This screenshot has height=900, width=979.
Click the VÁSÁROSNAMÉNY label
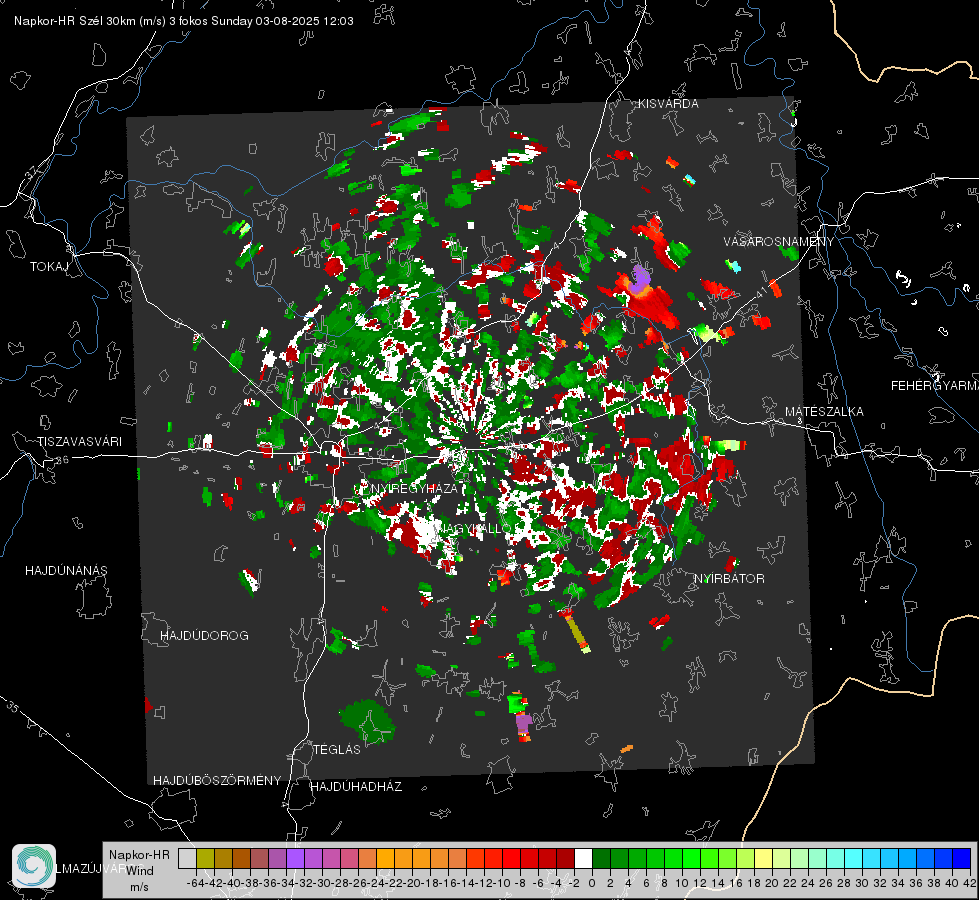pyautogui.click(x=779, y=242)
